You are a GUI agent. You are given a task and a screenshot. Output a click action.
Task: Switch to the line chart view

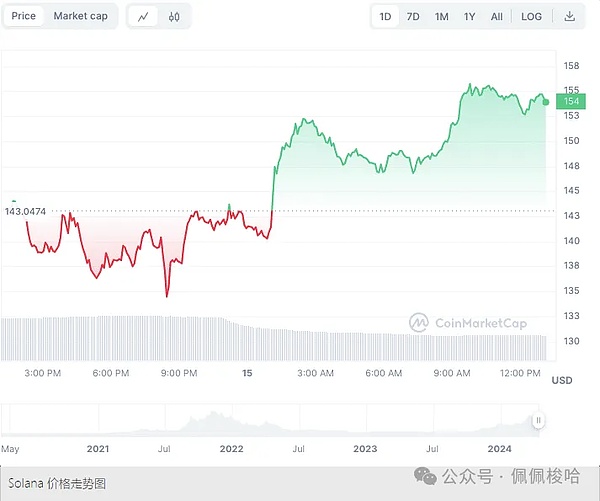click(145, 16)
